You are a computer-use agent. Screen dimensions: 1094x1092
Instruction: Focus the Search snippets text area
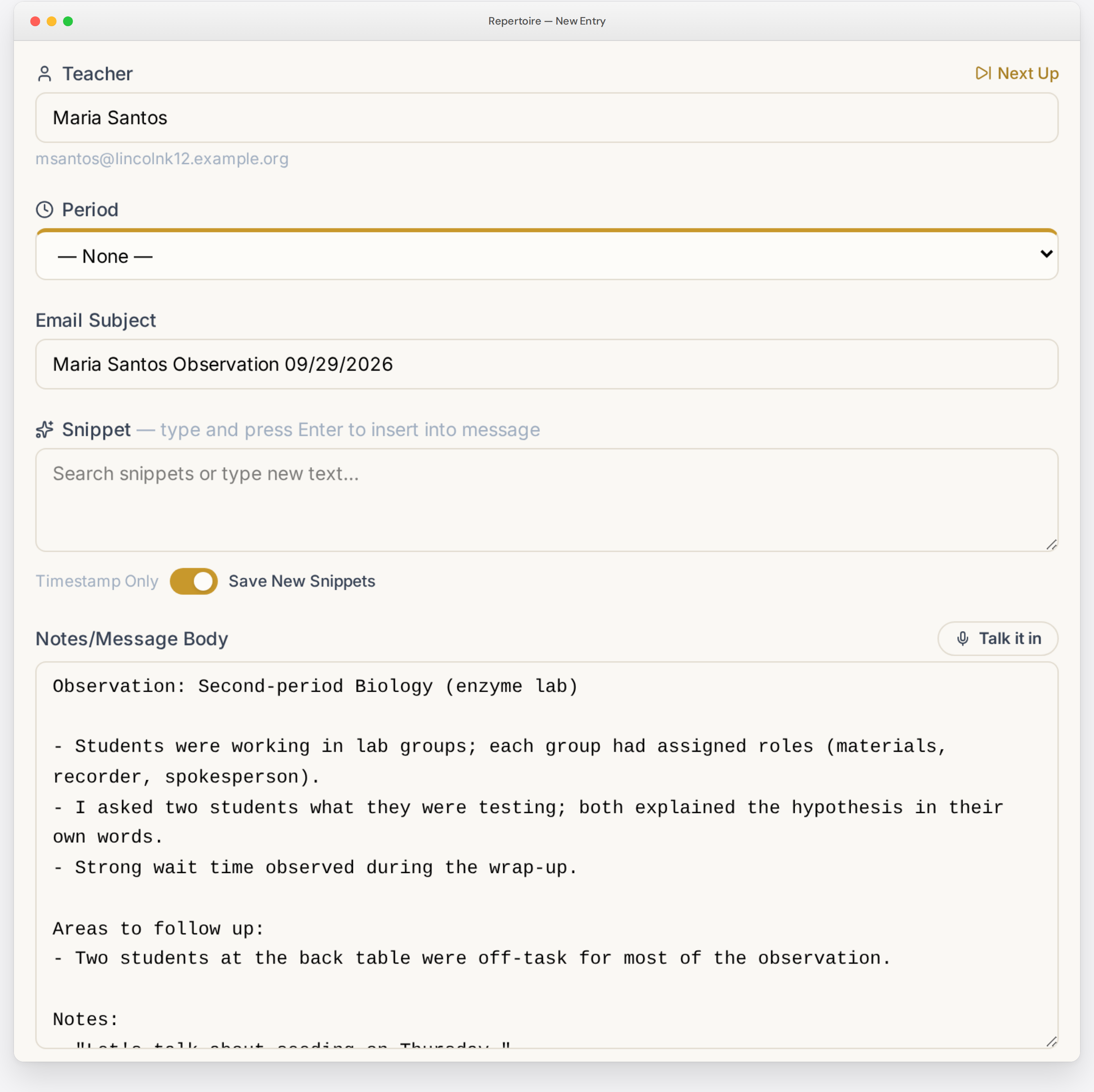pos(547,500)
